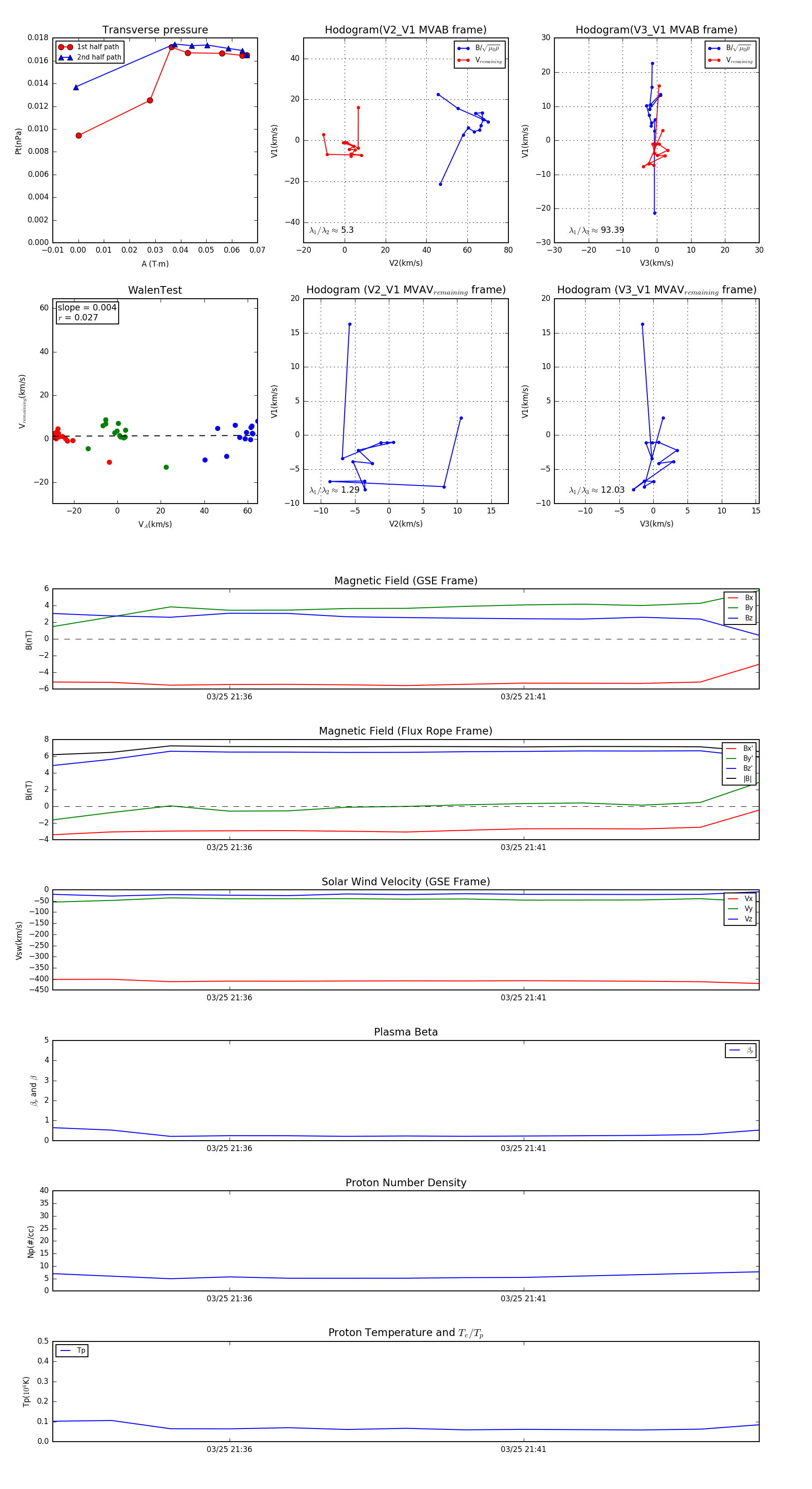Click the λ1/λ2 ≈ 5.3 annotation

[331, 230]
